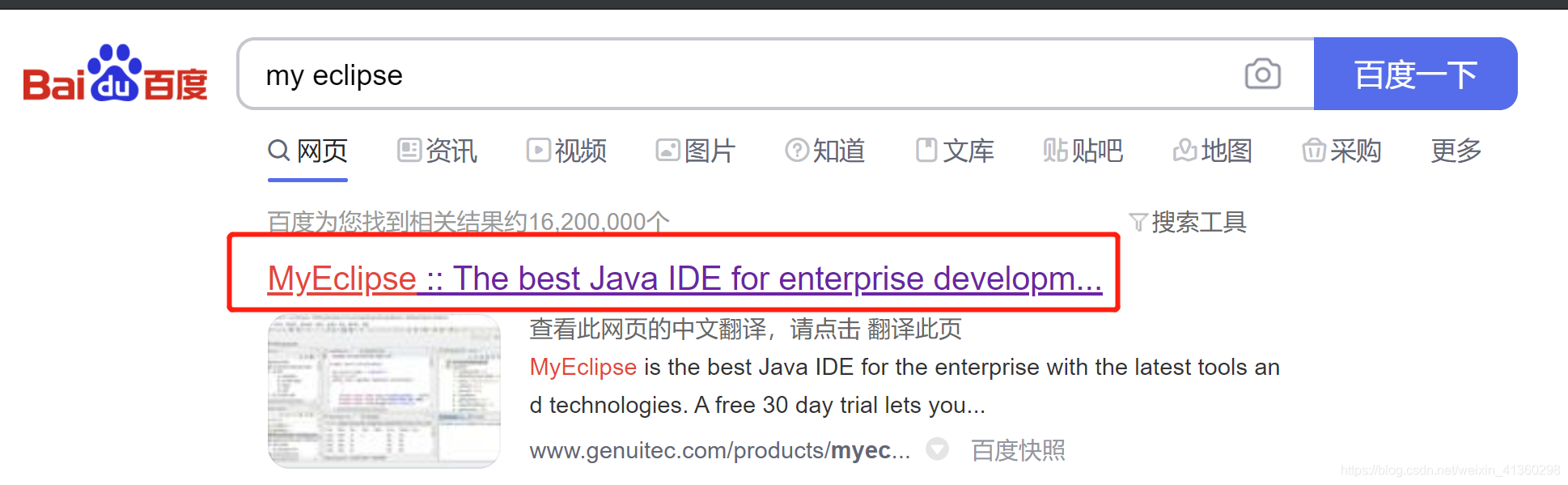Expand the 更多 more menu

coord(1456,151)
